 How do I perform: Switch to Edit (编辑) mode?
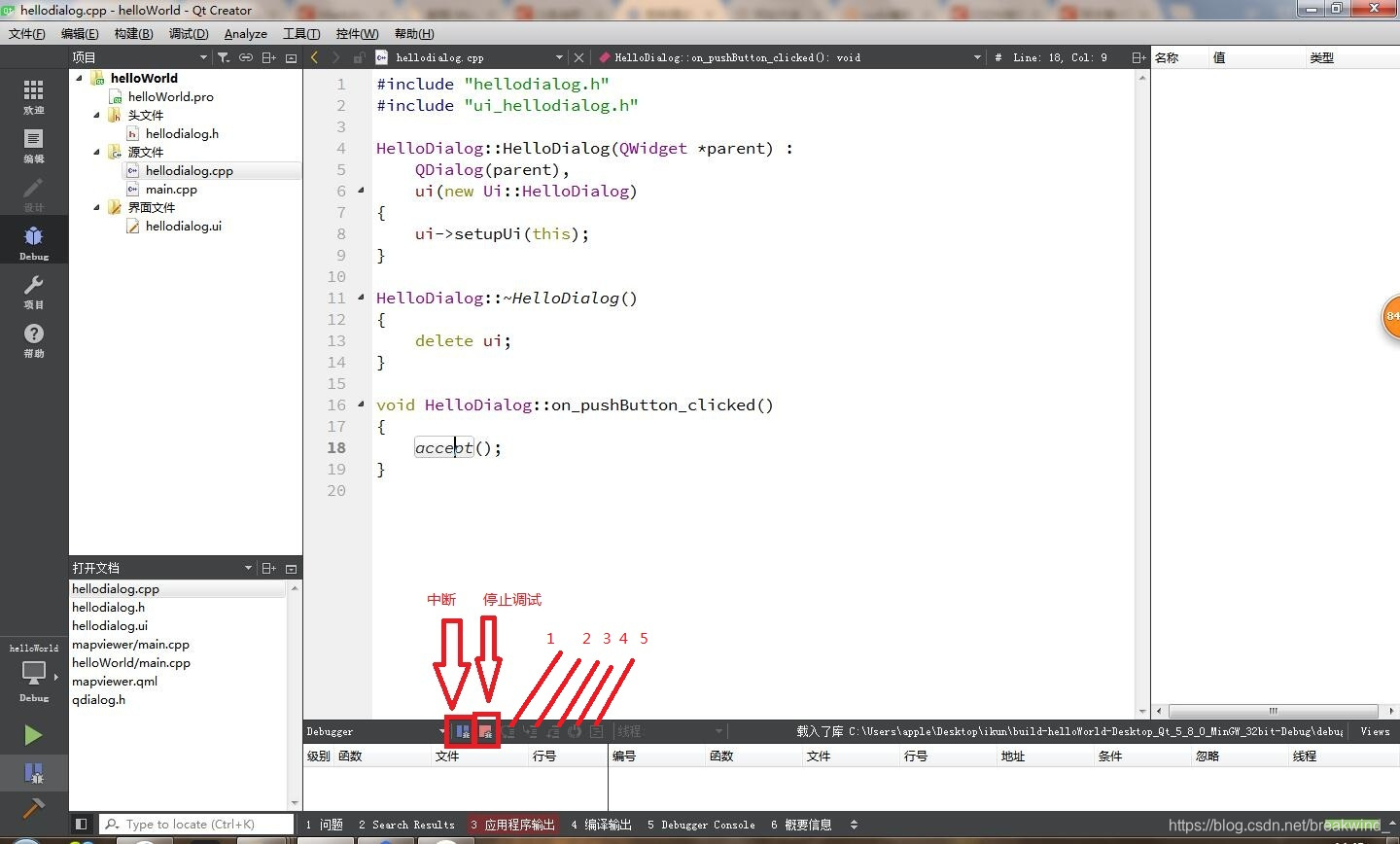click(34, 146)
